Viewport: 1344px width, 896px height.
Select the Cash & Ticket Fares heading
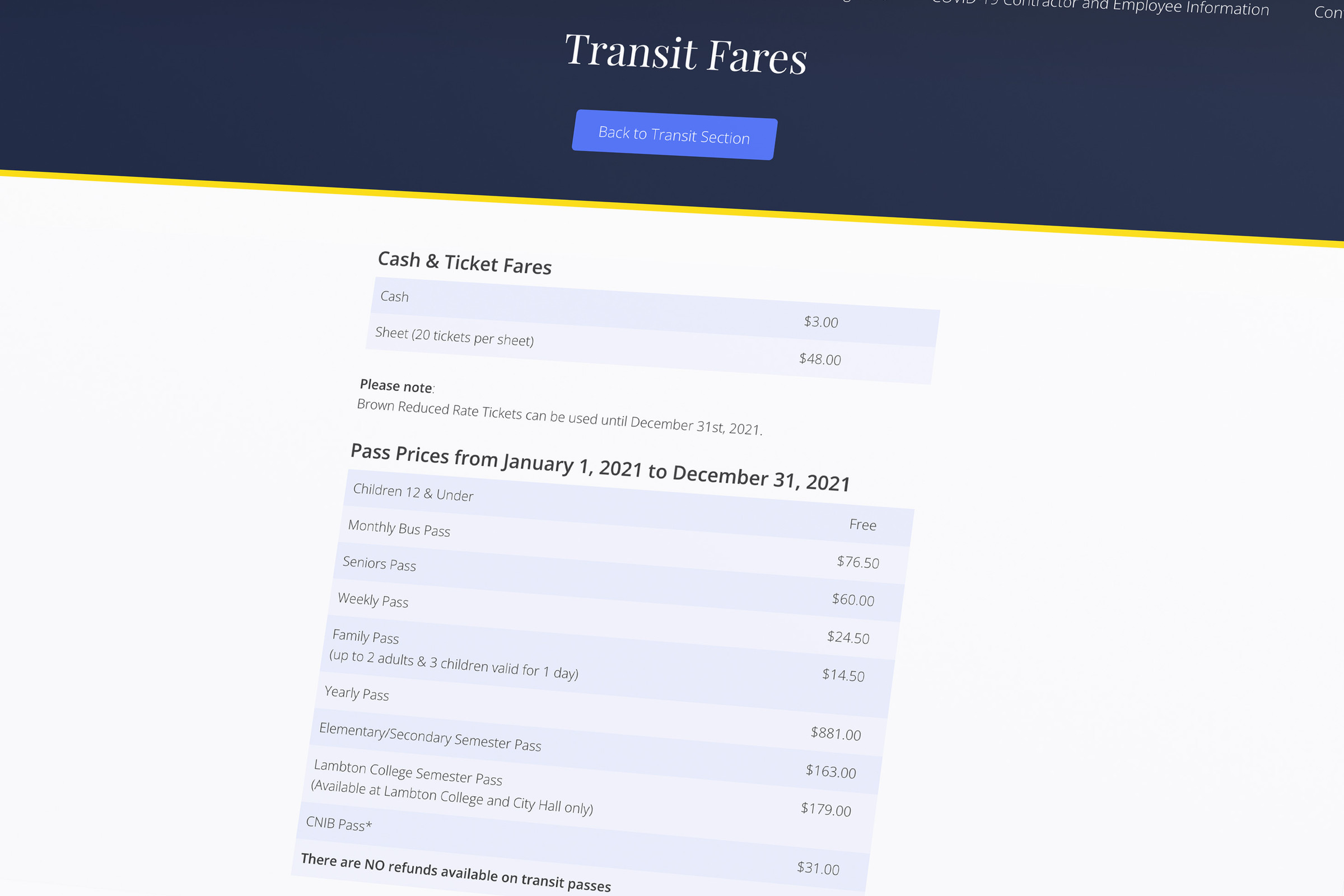[465, 263]
